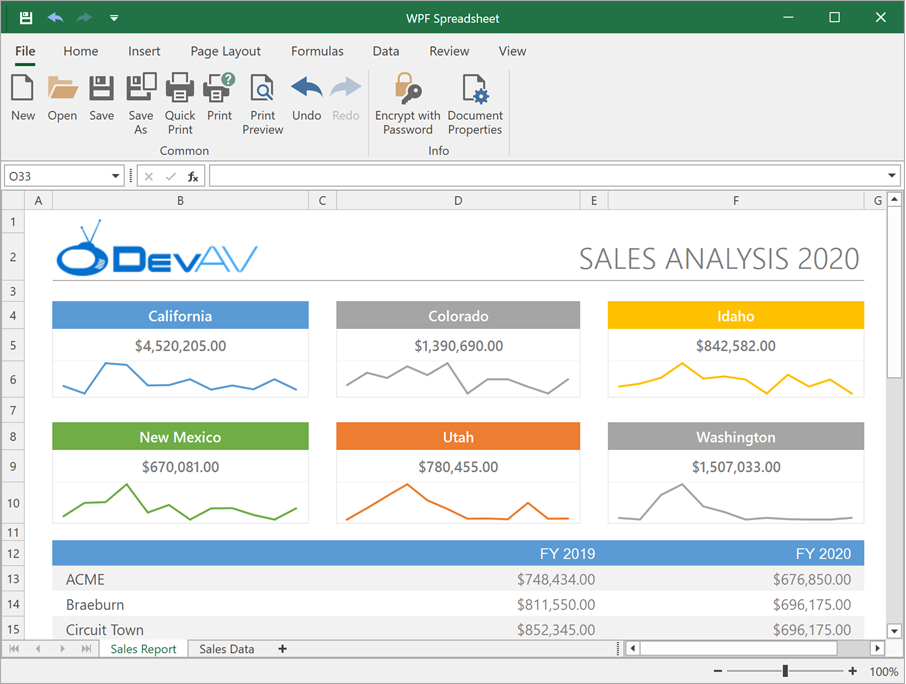Open the quick access toolbar customize dropdown
The height and width of the screenshot is (684, 906).
[114, 17]
